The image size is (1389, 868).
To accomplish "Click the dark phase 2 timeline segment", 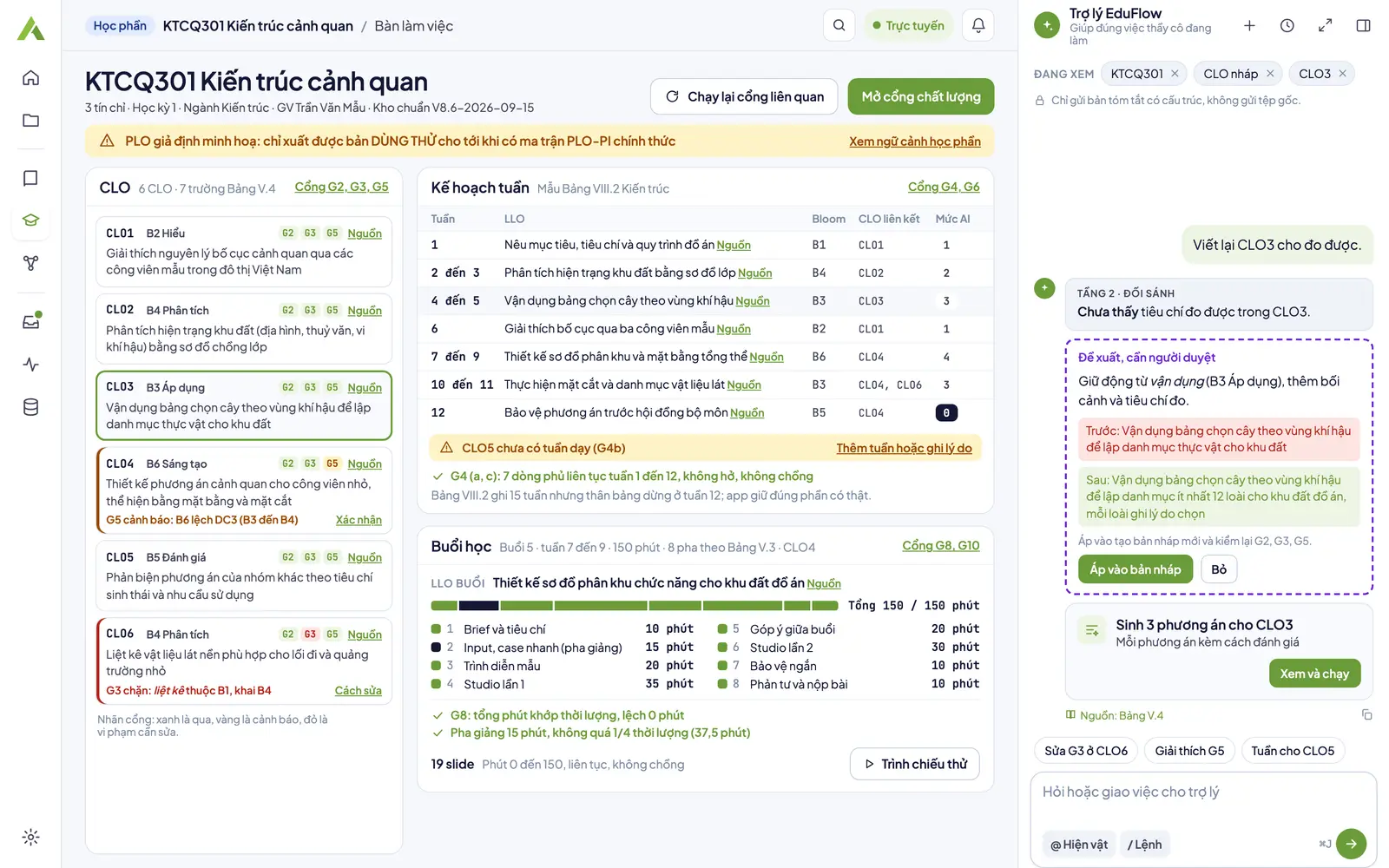I will 478,606.
